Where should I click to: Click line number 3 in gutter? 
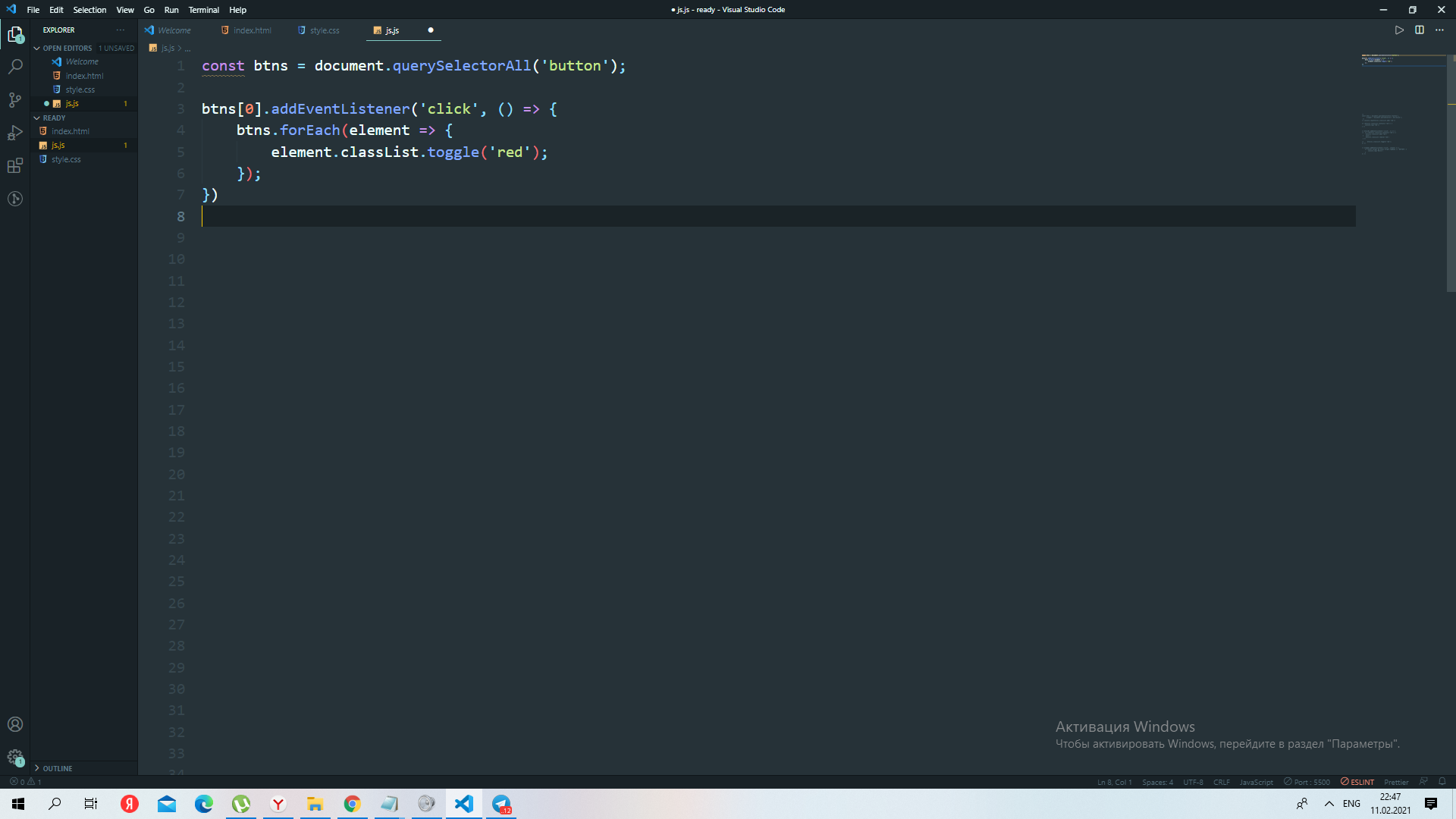pos(180,108)
